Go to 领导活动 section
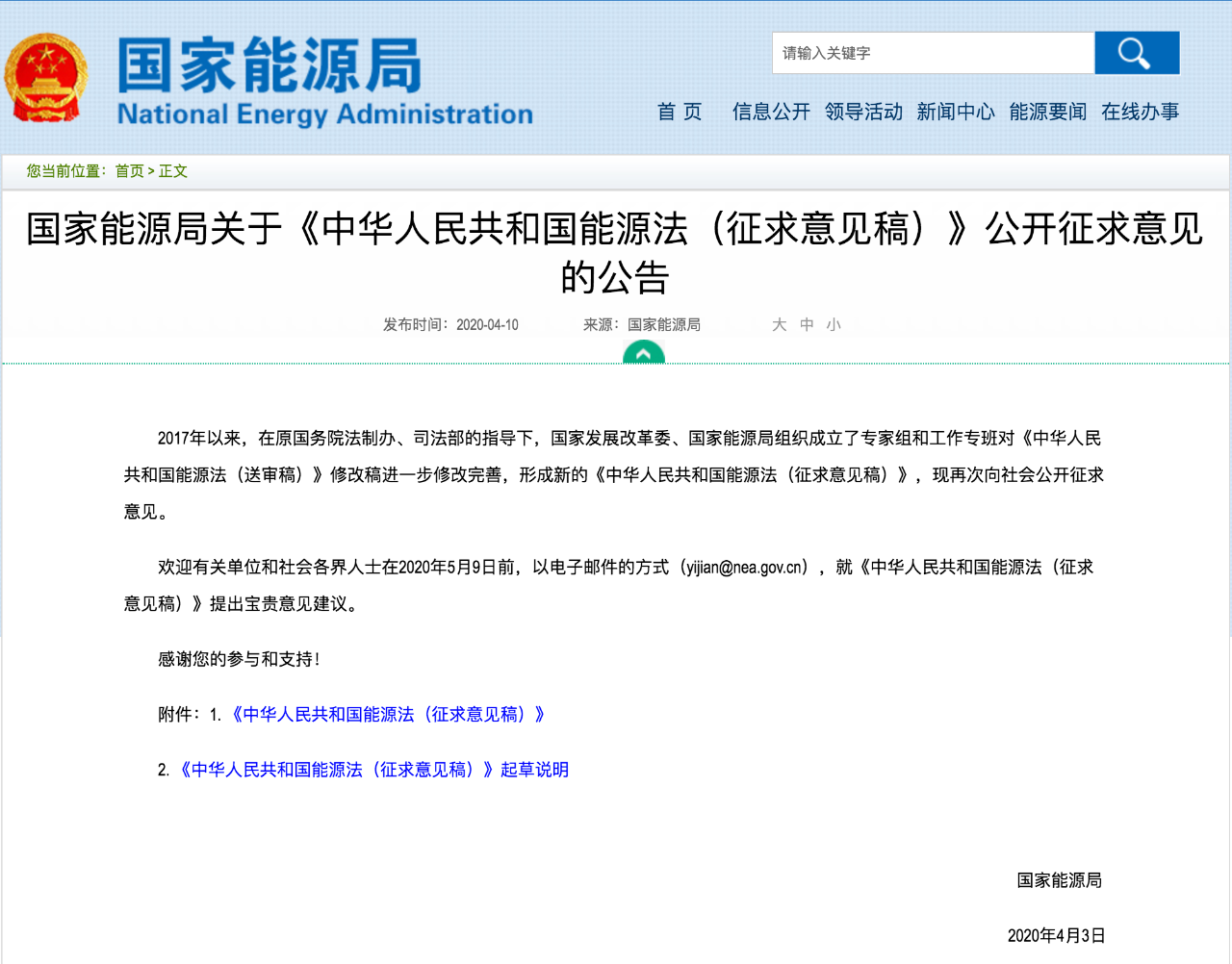Viewport: 1232px width, 964px height. 863,112
